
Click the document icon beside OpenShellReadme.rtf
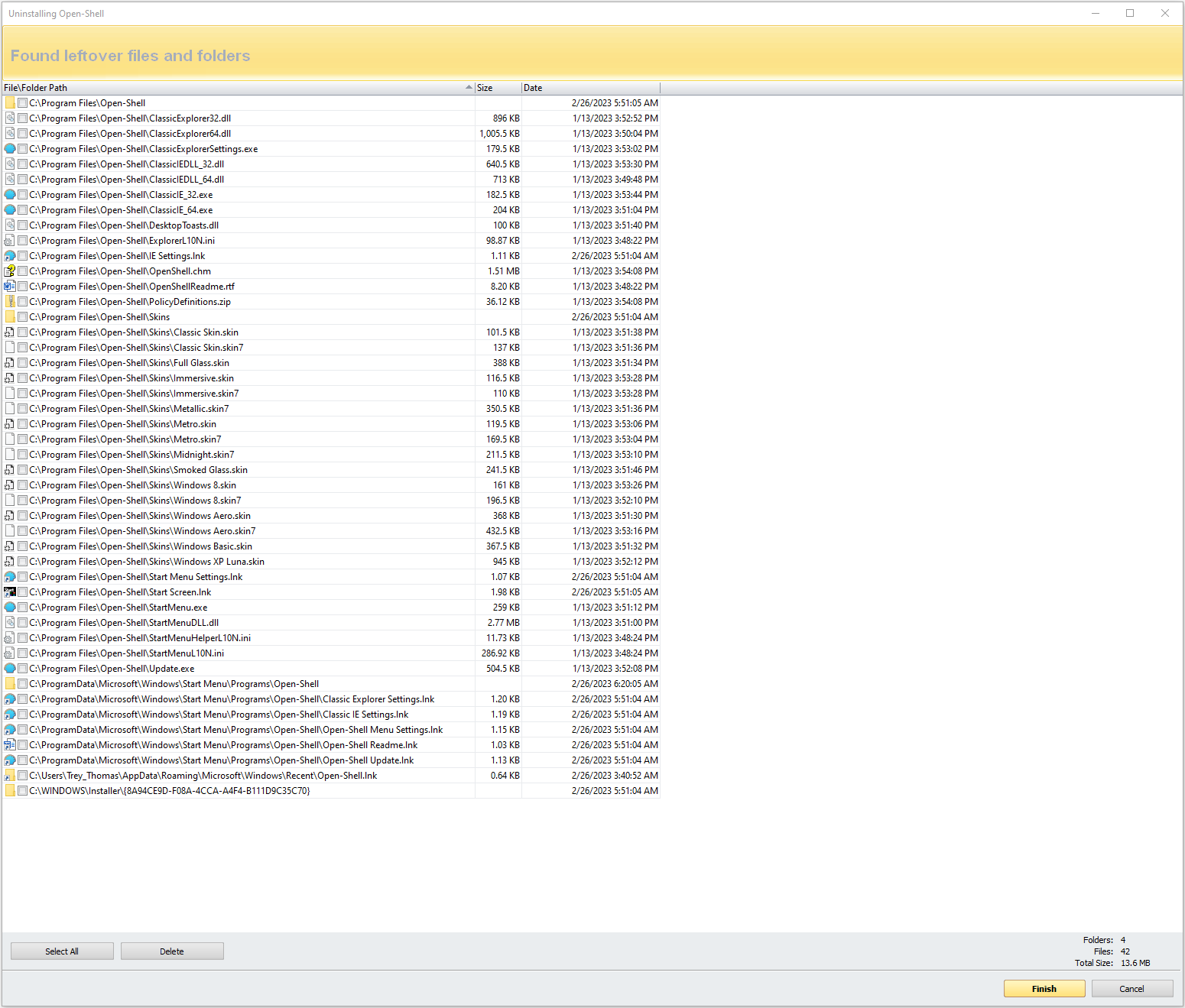pyautogui.click(x=10, y=287)
